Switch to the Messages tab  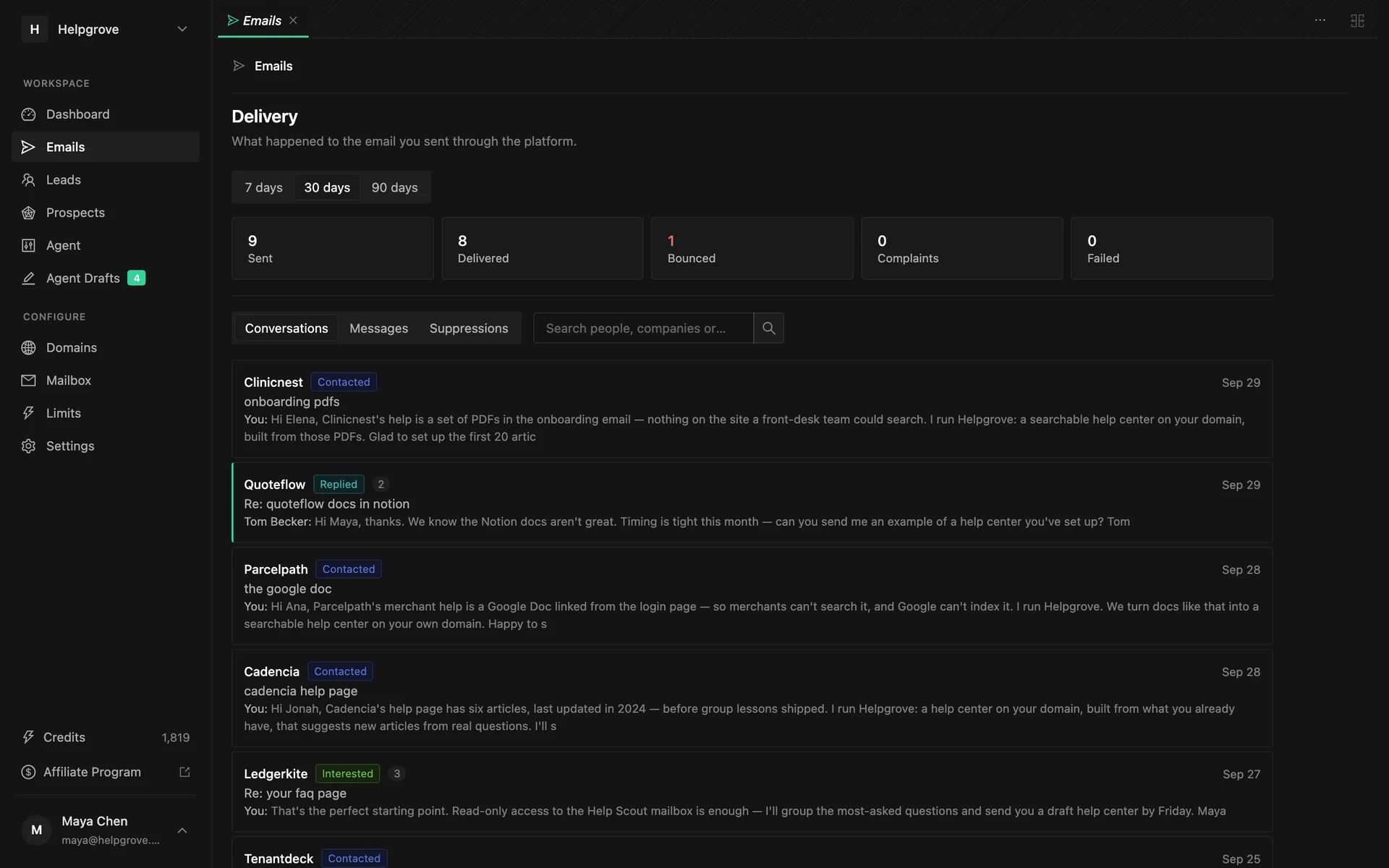[378, 328]
